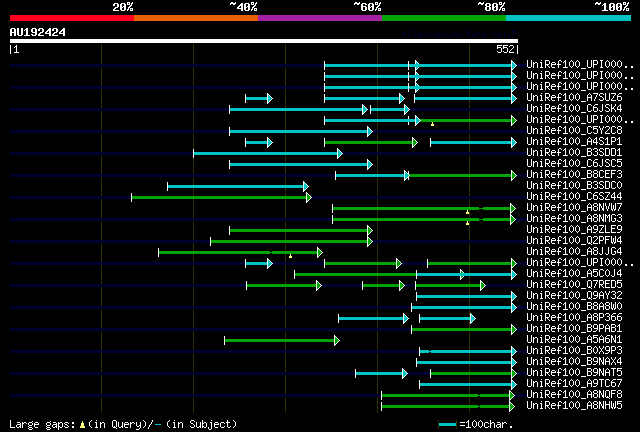Select the UniRef100_B9NAT5 label
This screenshot has height=432, width=640.
tap(574, 373)
